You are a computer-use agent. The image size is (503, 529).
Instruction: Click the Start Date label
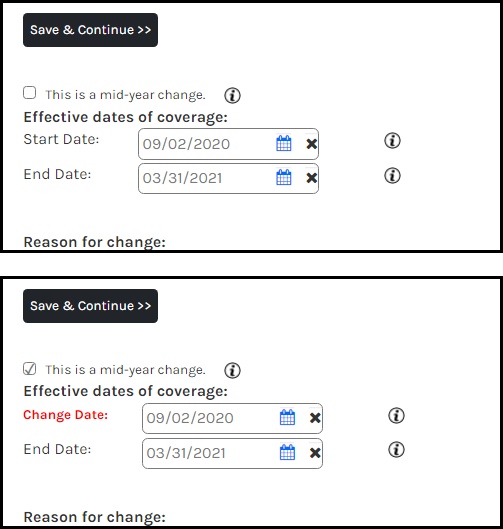click(x=61, y=139)
